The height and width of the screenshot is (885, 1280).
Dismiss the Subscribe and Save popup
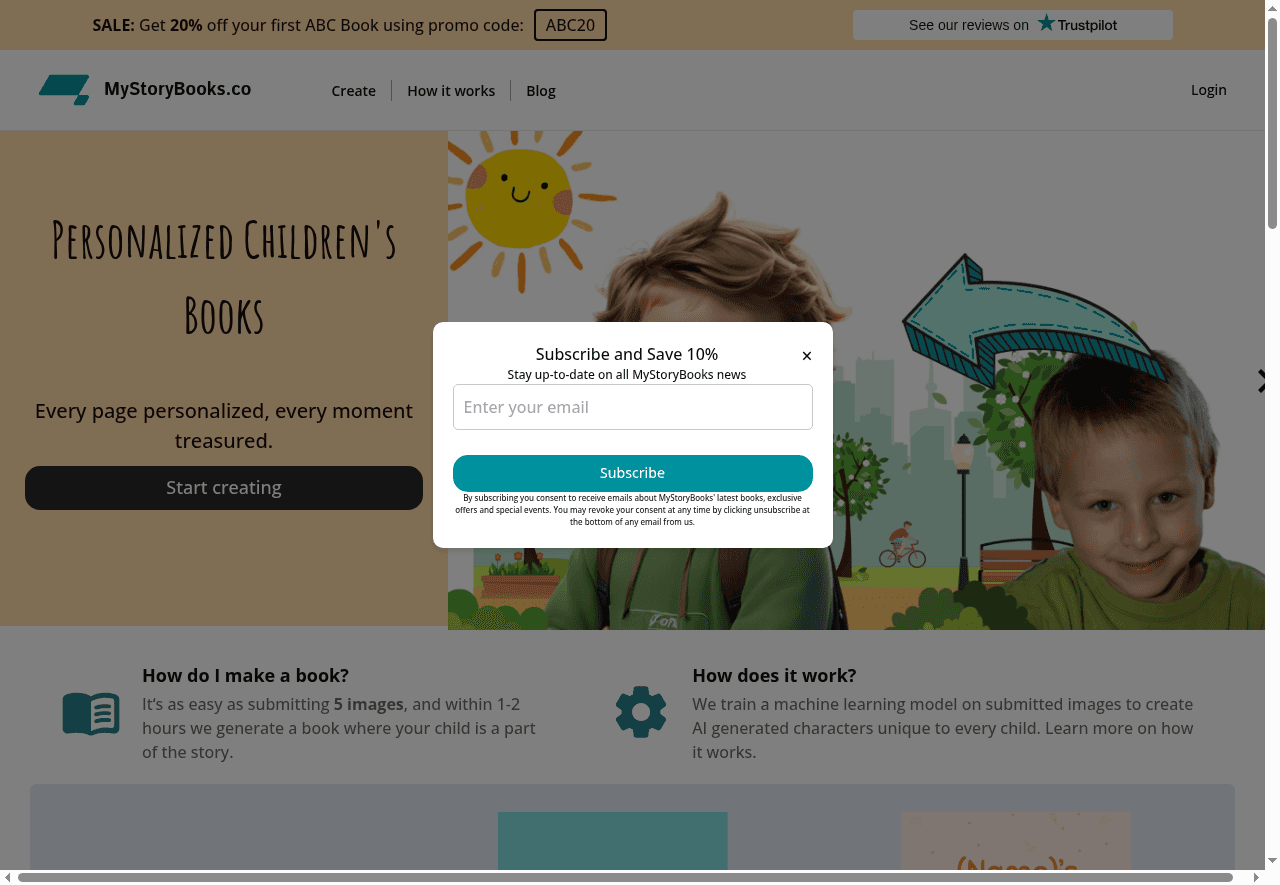point(807,355)
